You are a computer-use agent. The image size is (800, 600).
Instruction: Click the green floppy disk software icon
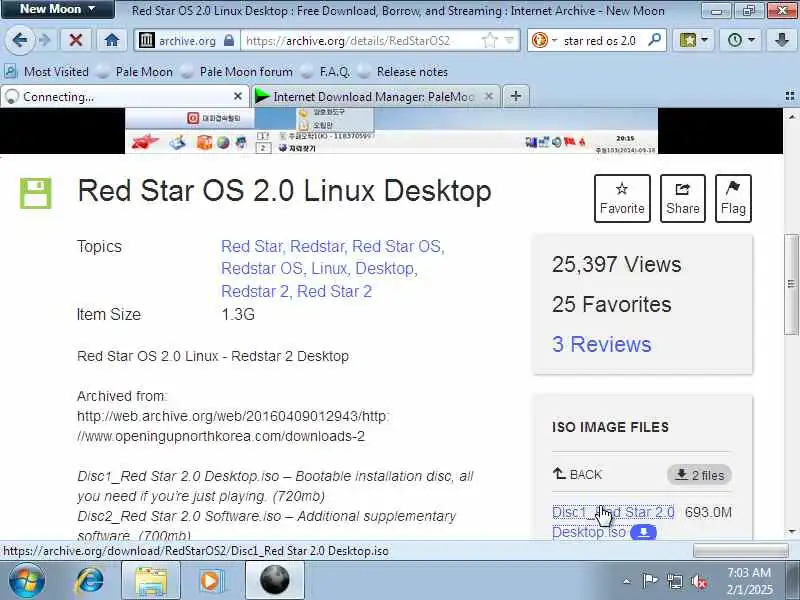(x=36, y=193)
